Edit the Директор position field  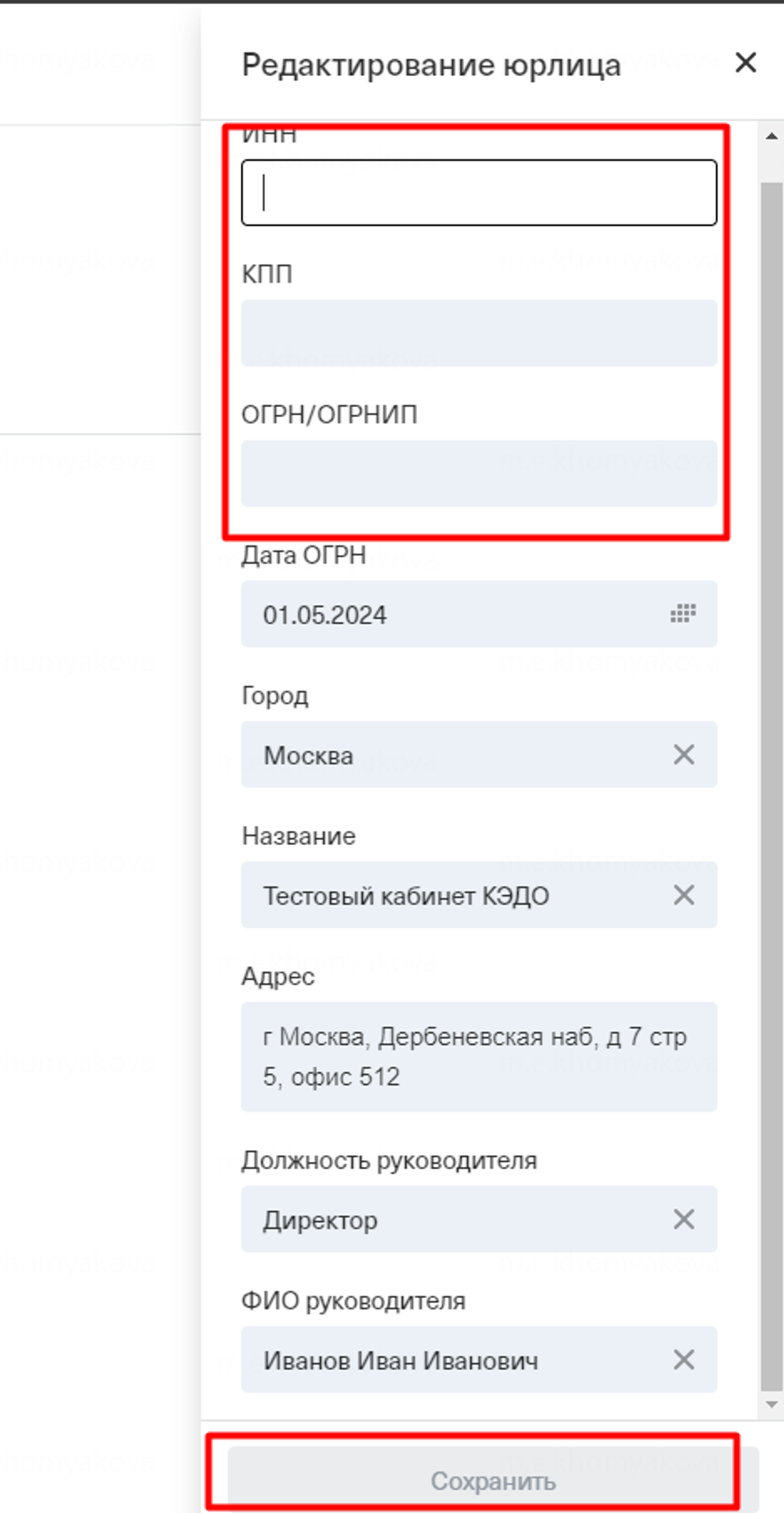[x=450, y=1219]
